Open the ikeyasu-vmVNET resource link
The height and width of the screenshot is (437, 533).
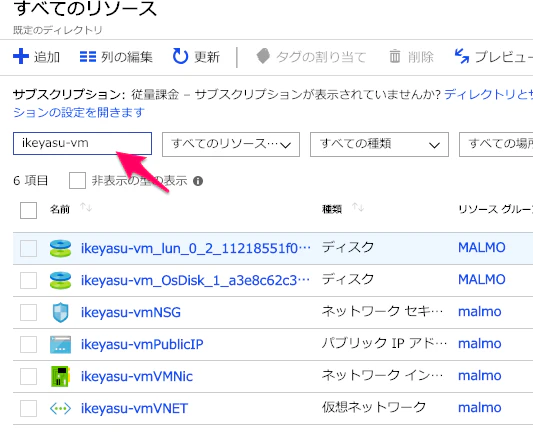coord(134,408)
